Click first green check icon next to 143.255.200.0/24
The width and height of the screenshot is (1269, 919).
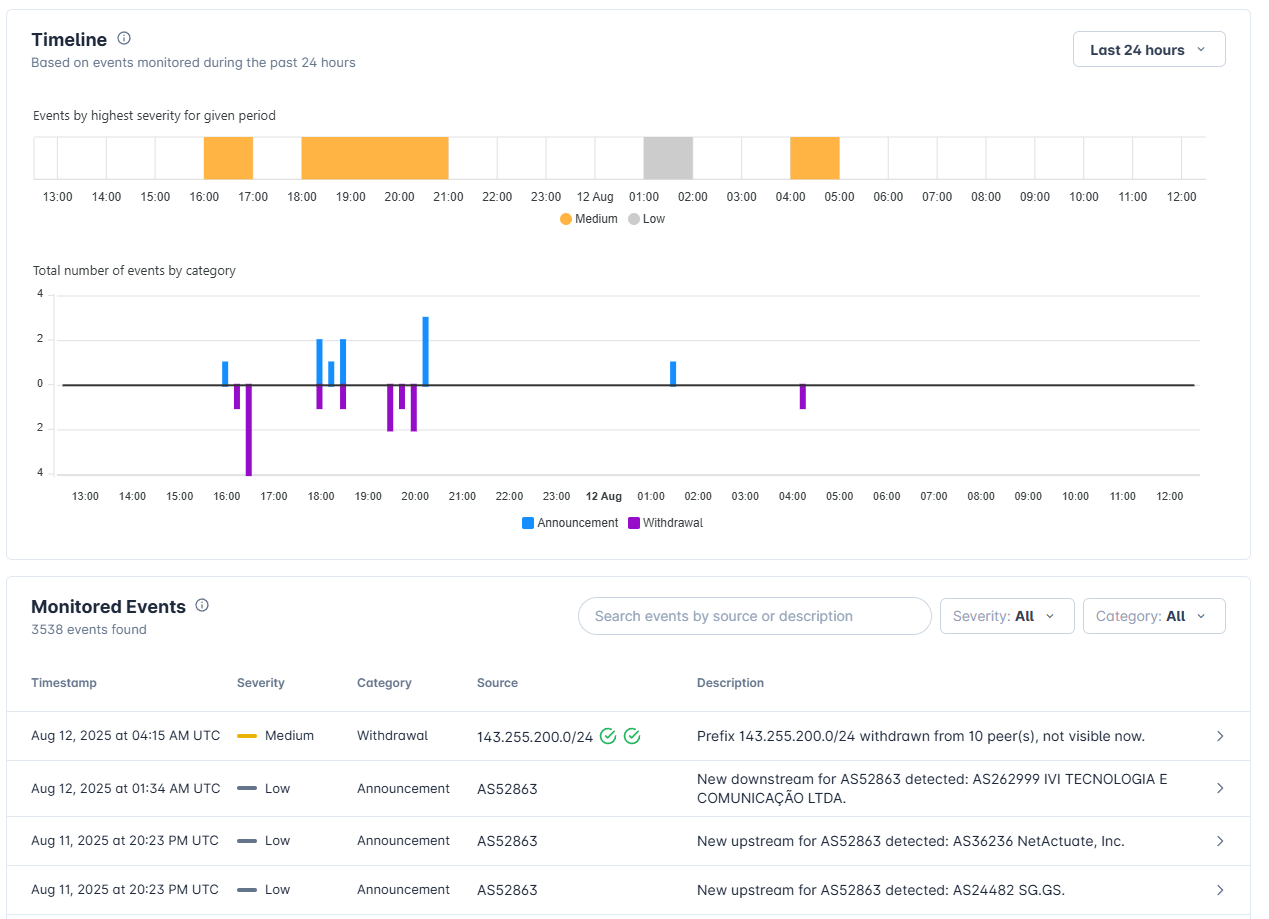[x=608, y=736]
